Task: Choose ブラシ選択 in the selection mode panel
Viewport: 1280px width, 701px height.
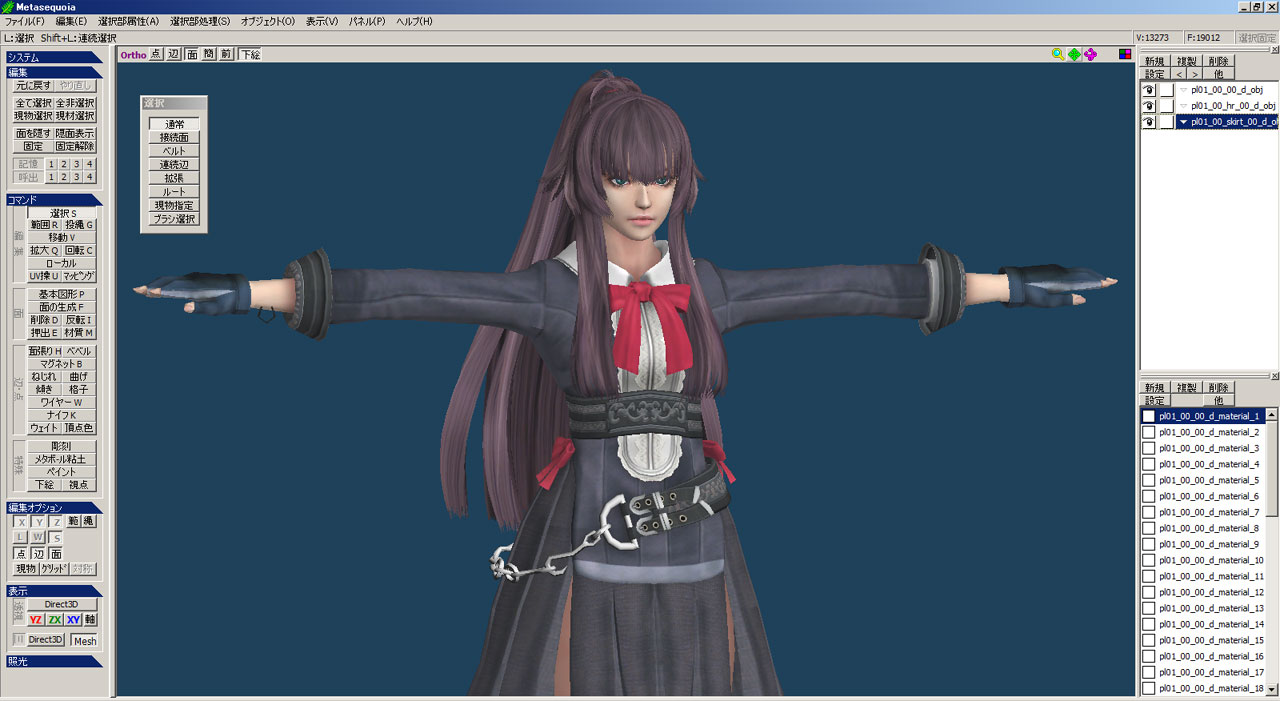Action: click(x=174, y=219)
